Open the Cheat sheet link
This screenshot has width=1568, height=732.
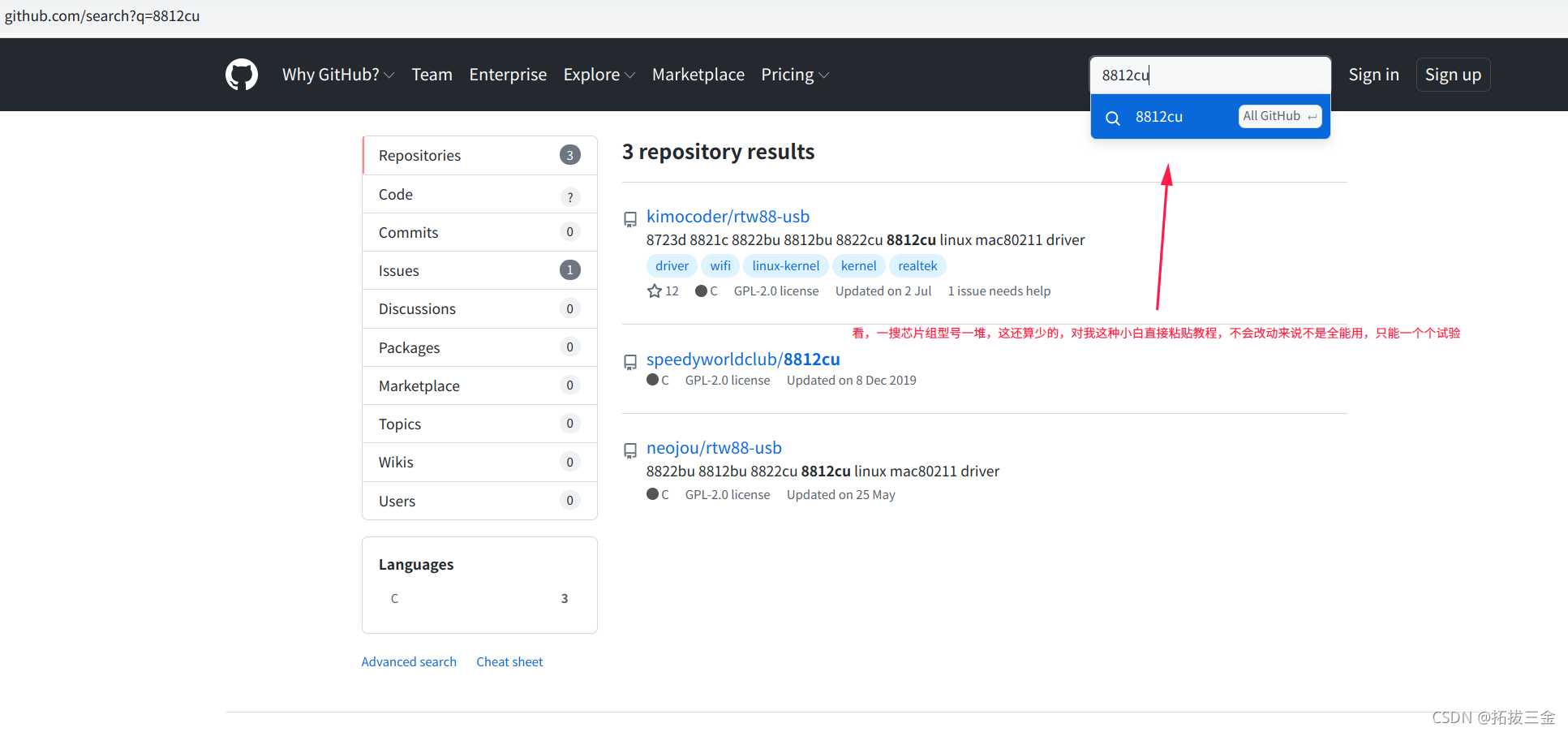tap(509, 661)
